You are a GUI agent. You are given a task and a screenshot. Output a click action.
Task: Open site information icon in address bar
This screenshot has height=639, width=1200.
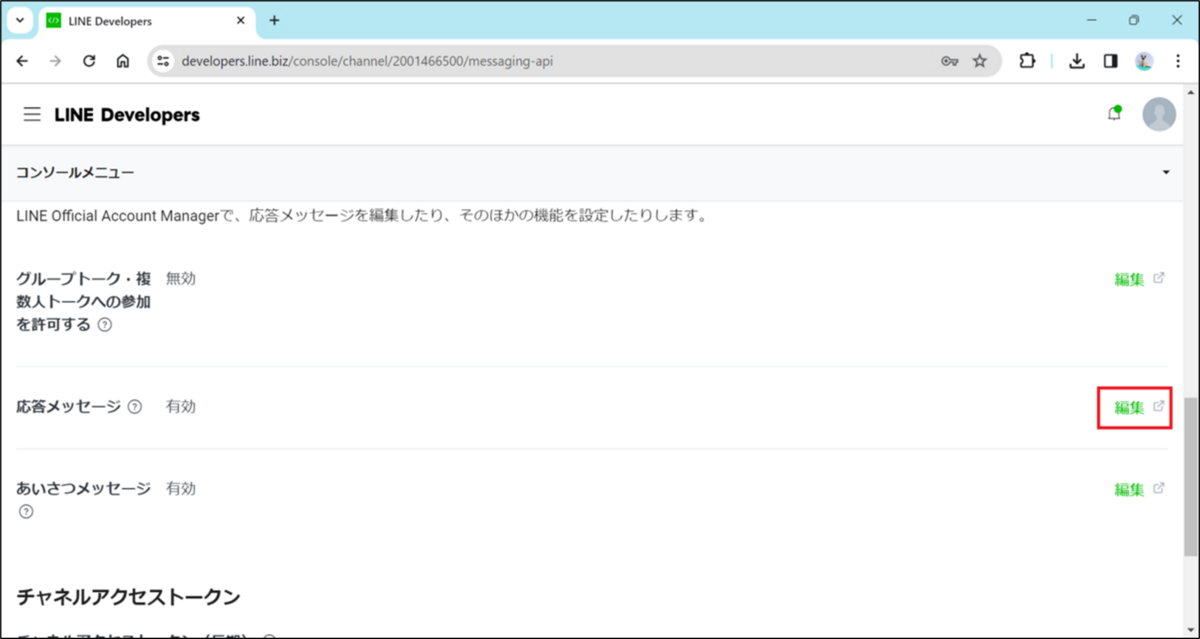(x=165, y=61)
